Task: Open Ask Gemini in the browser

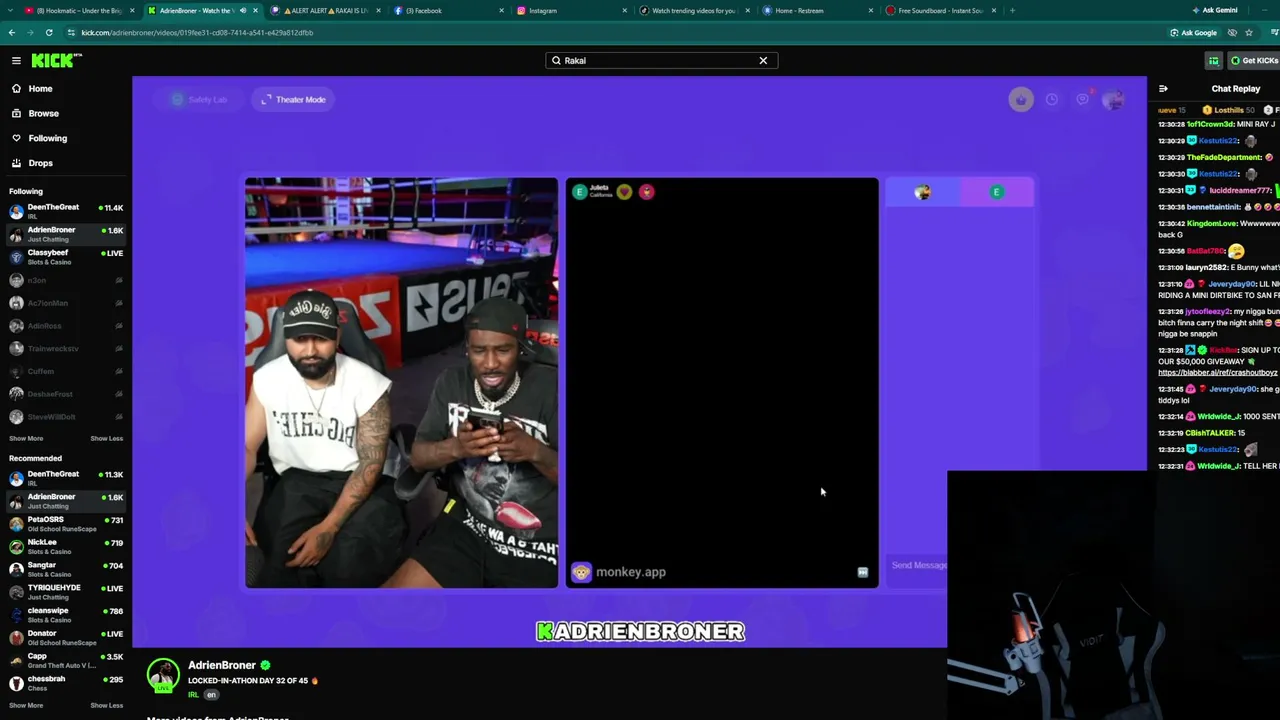Action: [1214, 10]
